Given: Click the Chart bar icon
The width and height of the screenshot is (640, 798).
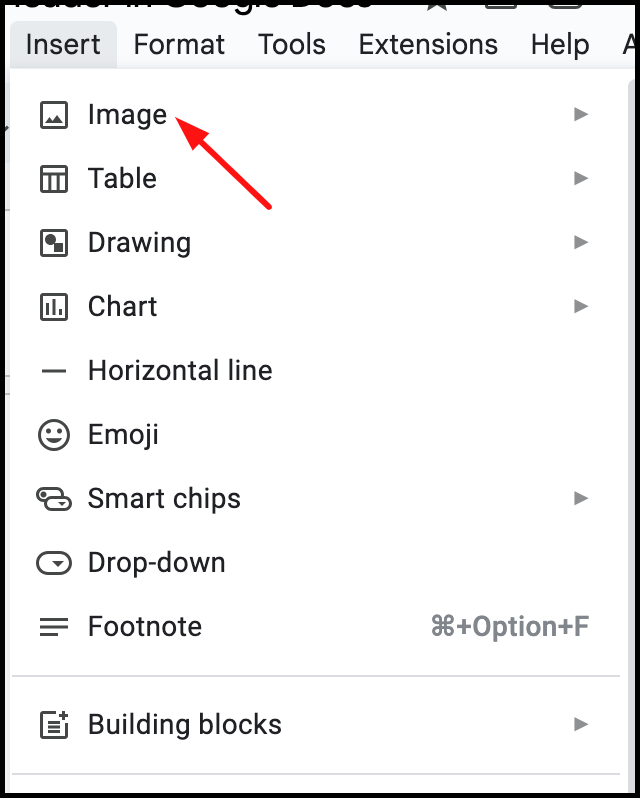Looking at the screenshot, I should pyautogui.click(x=53, y=307).
